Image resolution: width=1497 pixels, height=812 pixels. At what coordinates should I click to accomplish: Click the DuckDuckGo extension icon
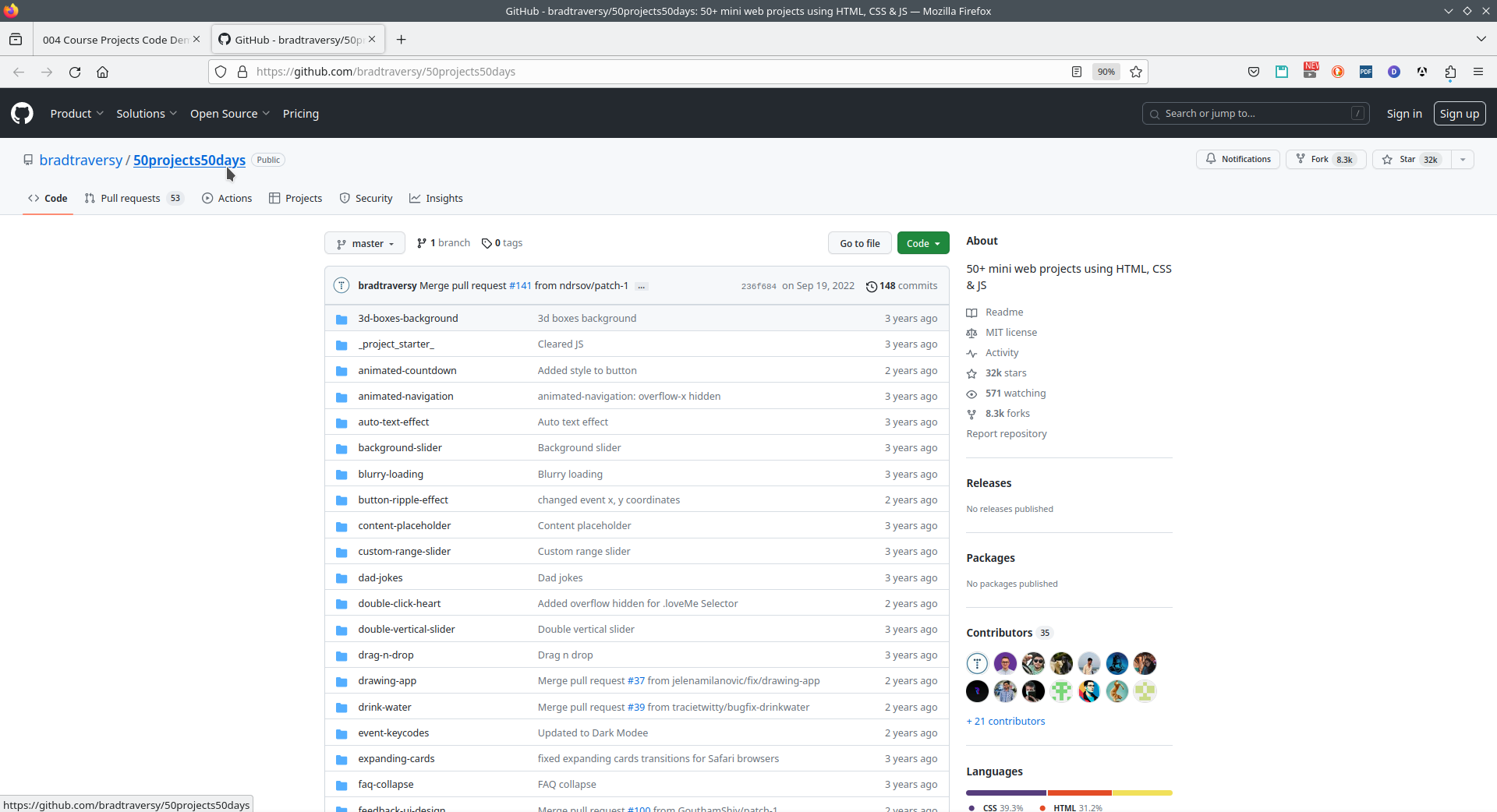pos(1338,72)
